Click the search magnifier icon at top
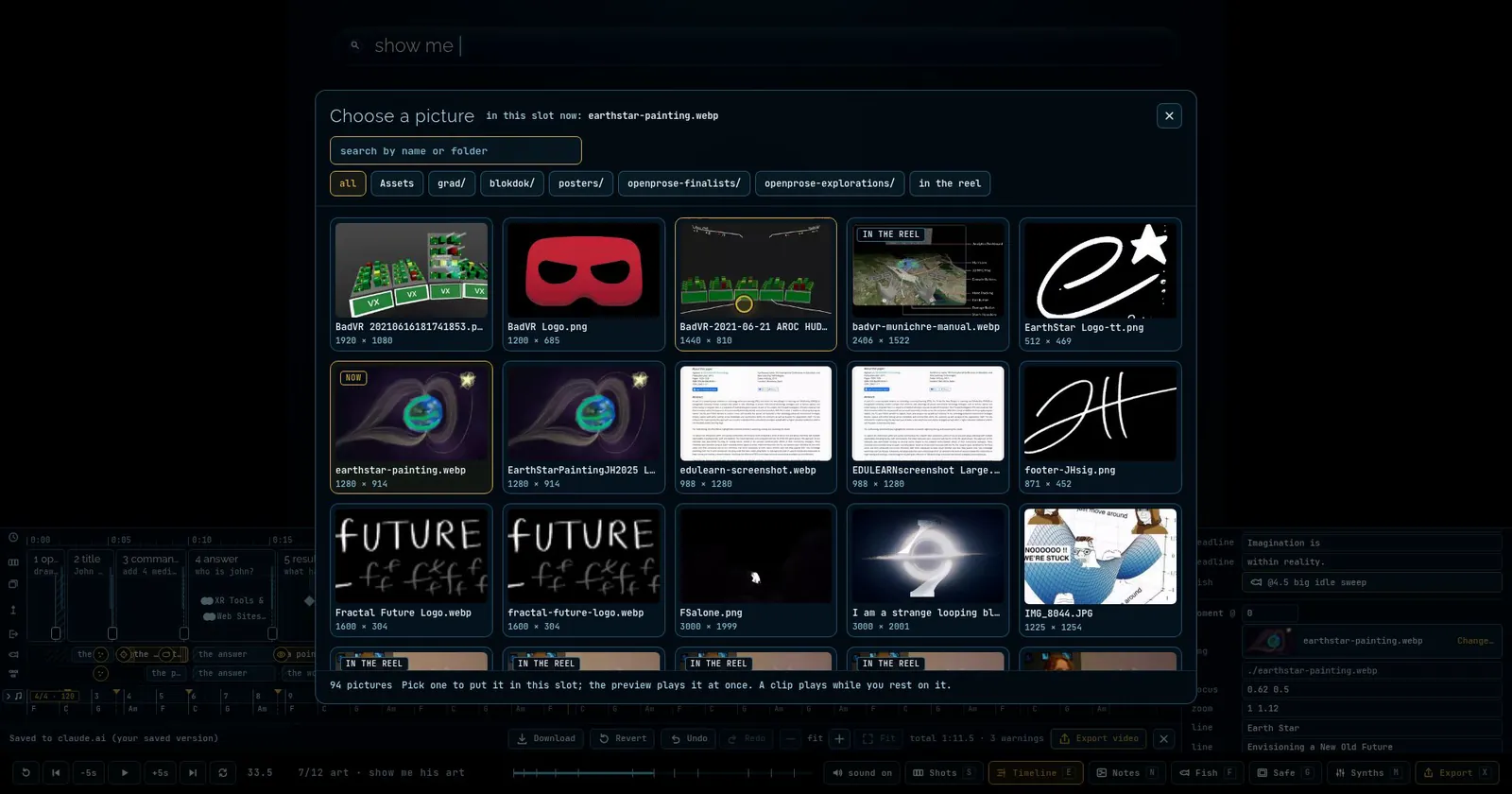 [355, 45]
